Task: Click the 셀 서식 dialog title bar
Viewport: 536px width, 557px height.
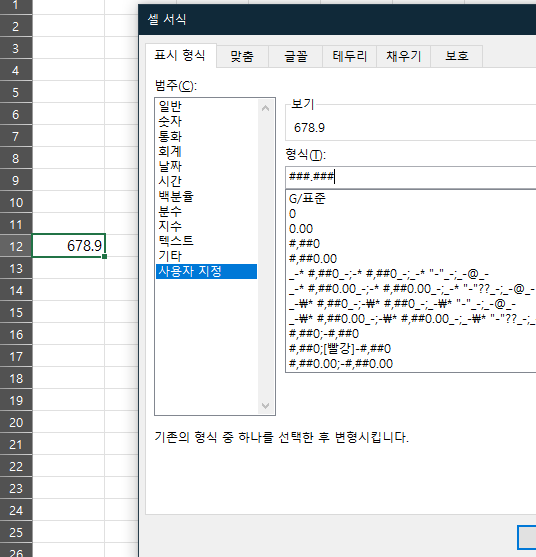Action: click(x=337, y=20)
